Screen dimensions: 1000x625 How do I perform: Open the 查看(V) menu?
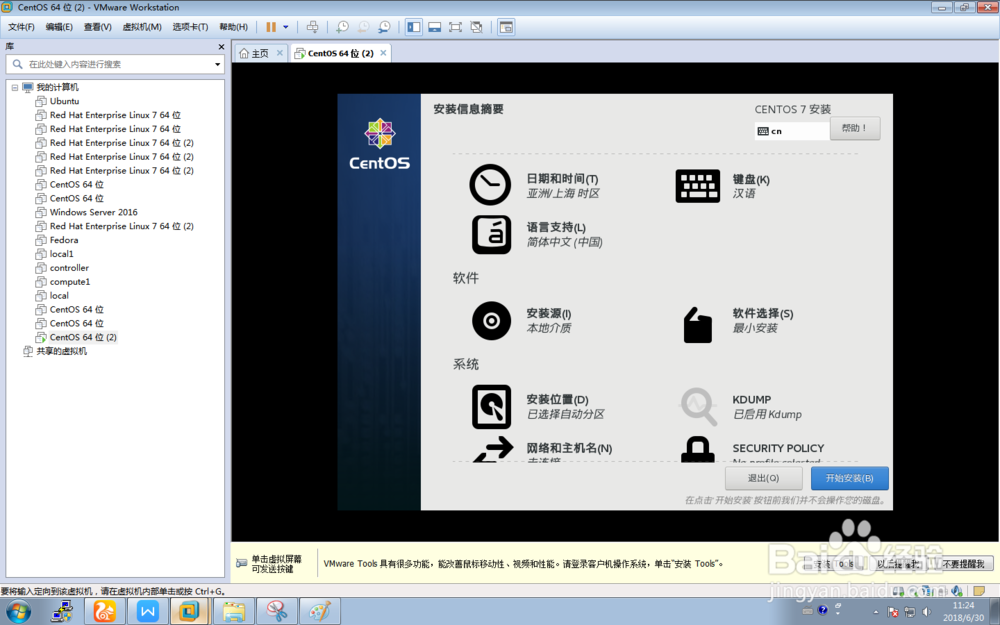pos(98,27)
